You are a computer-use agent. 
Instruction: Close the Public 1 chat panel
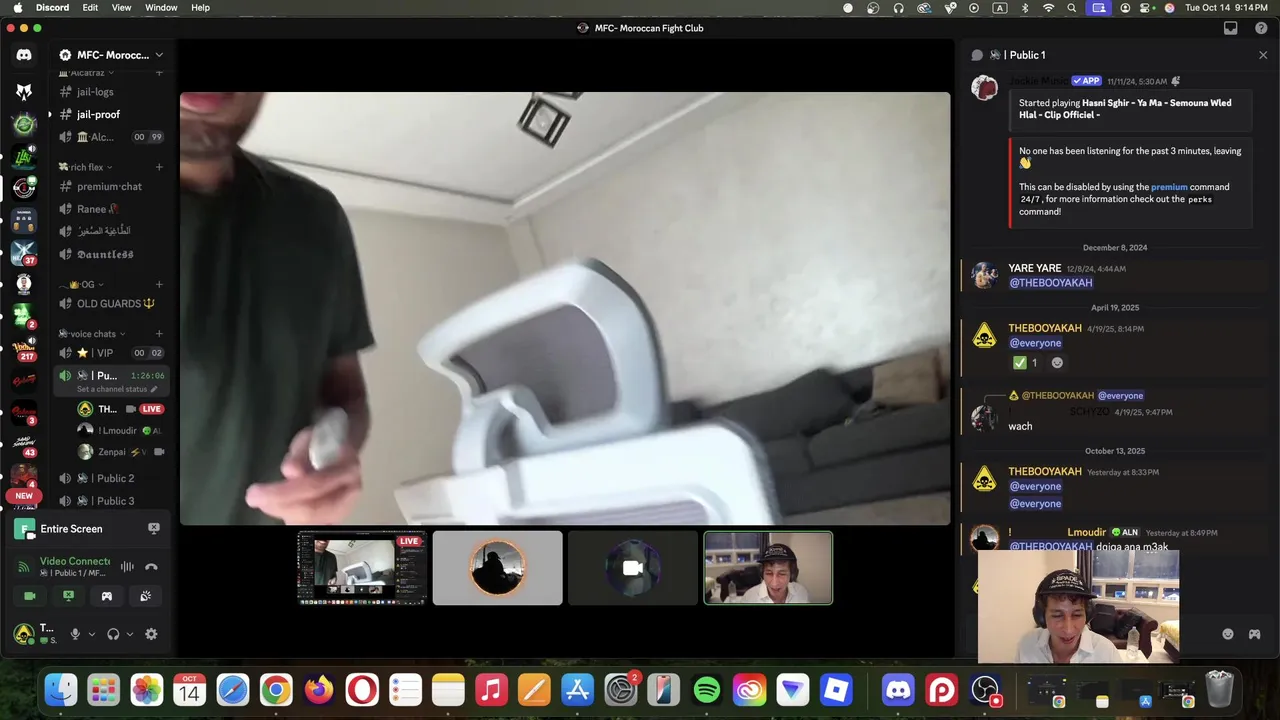pos(1263,55)
